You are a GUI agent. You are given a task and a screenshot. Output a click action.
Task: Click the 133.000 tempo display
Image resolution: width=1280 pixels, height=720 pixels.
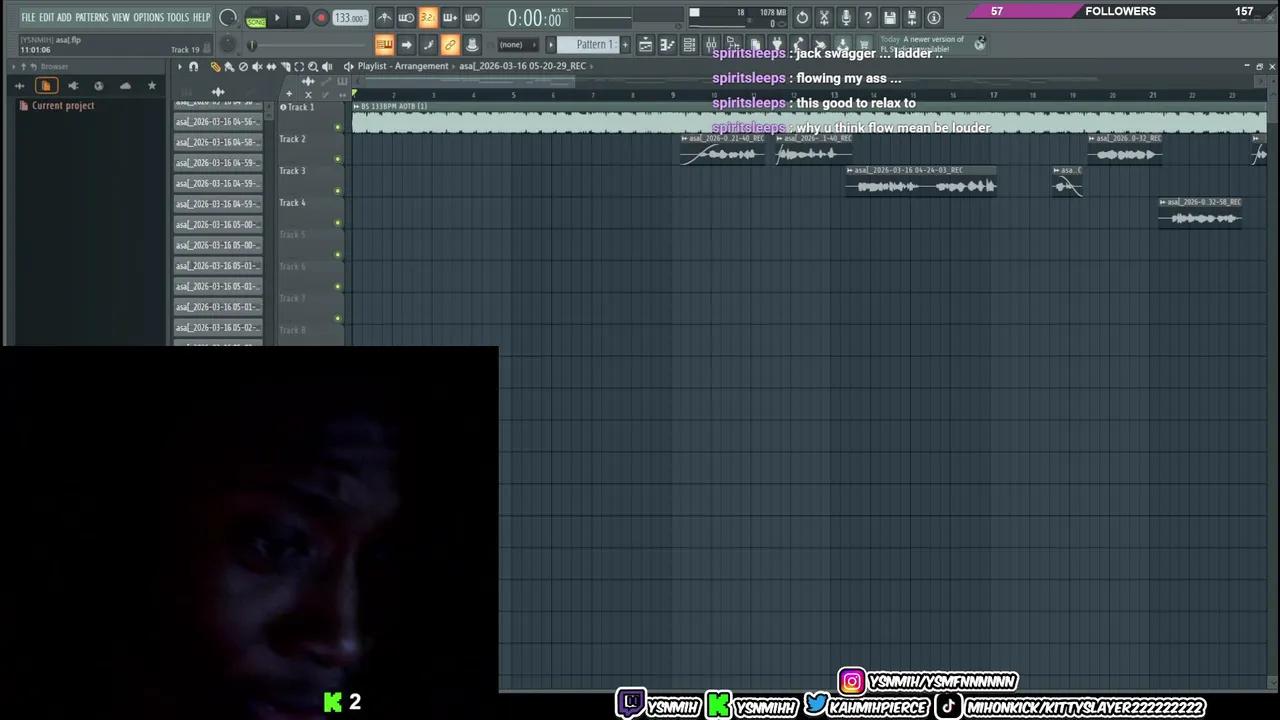click(x=349, y=18)
